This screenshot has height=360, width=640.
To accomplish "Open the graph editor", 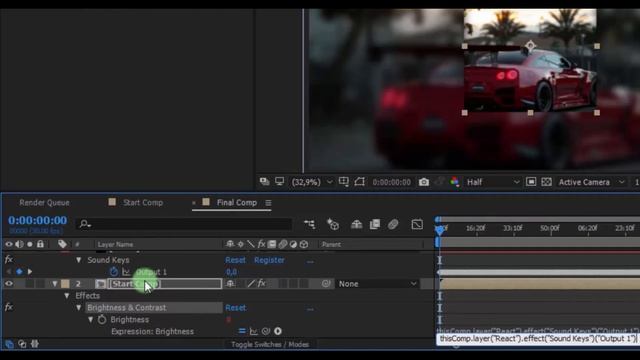I will (417, 224).
